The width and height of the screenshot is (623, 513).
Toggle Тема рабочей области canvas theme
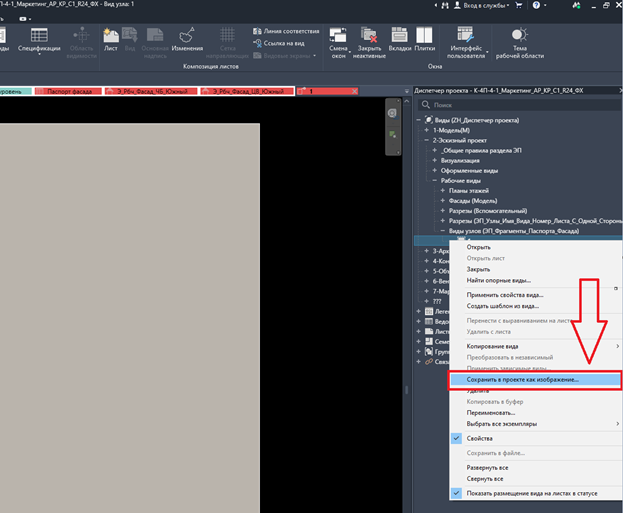point(520,43)
